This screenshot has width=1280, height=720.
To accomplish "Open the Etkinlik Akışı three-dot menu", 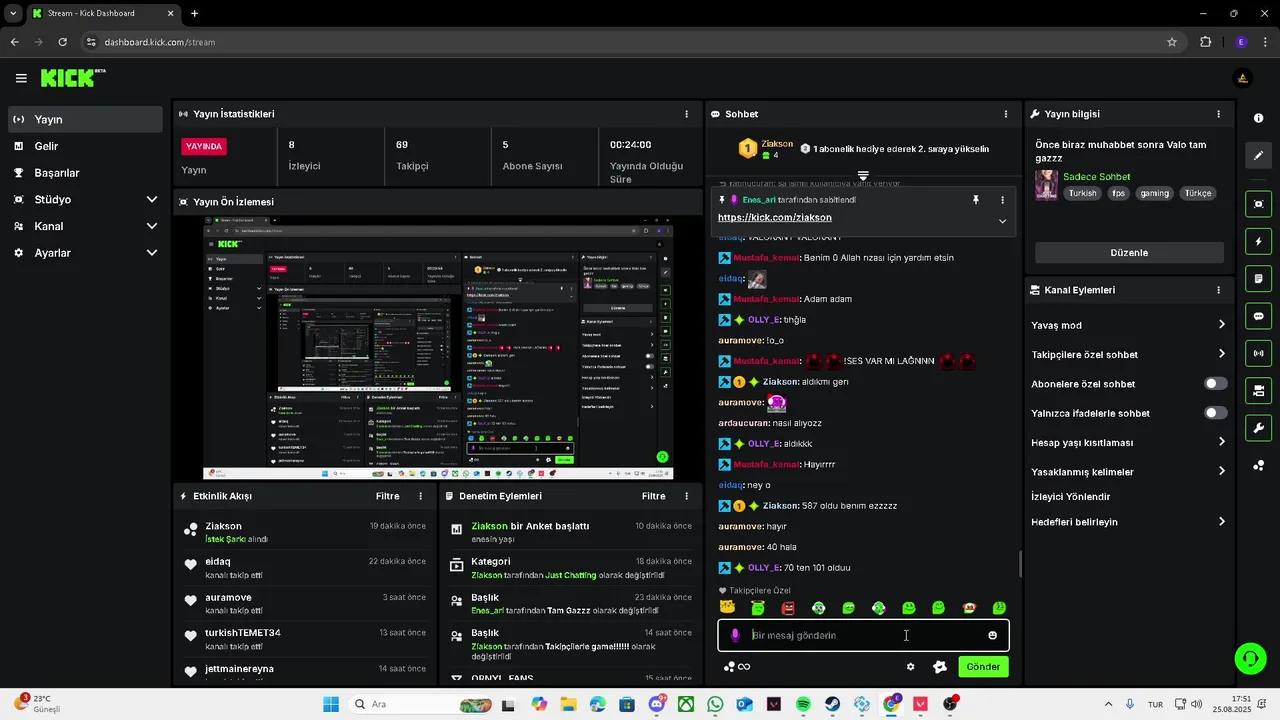I will pos(420,496).
